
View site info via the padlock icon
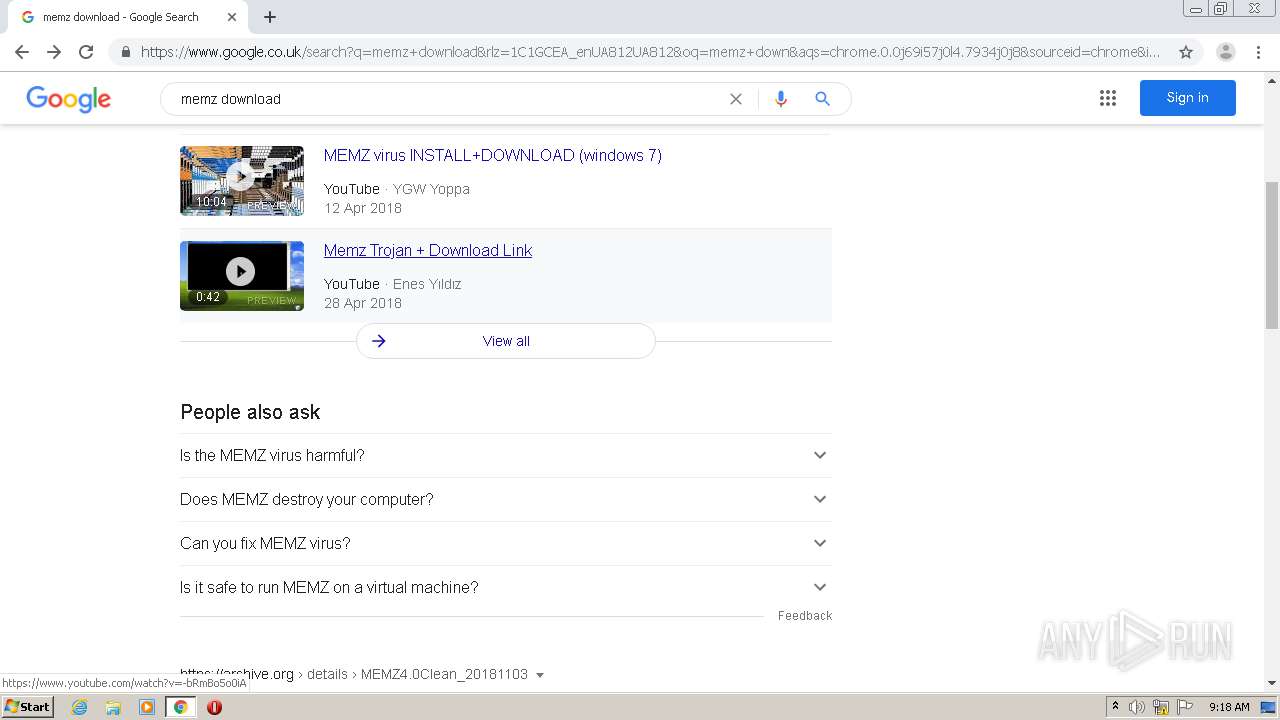pos(125,52)
